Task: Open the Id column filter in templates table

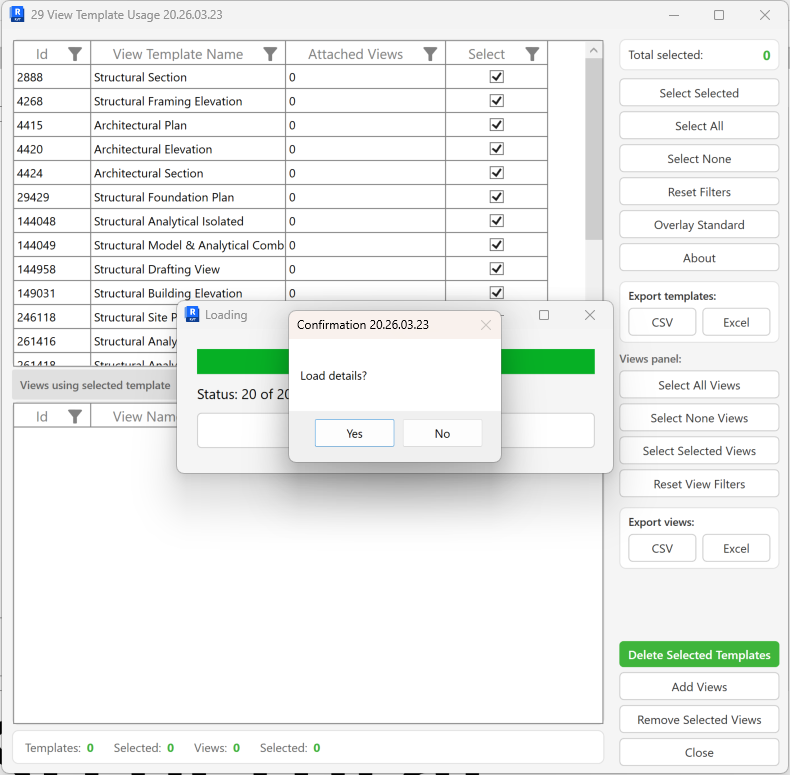Action: [x=75, y=54]
